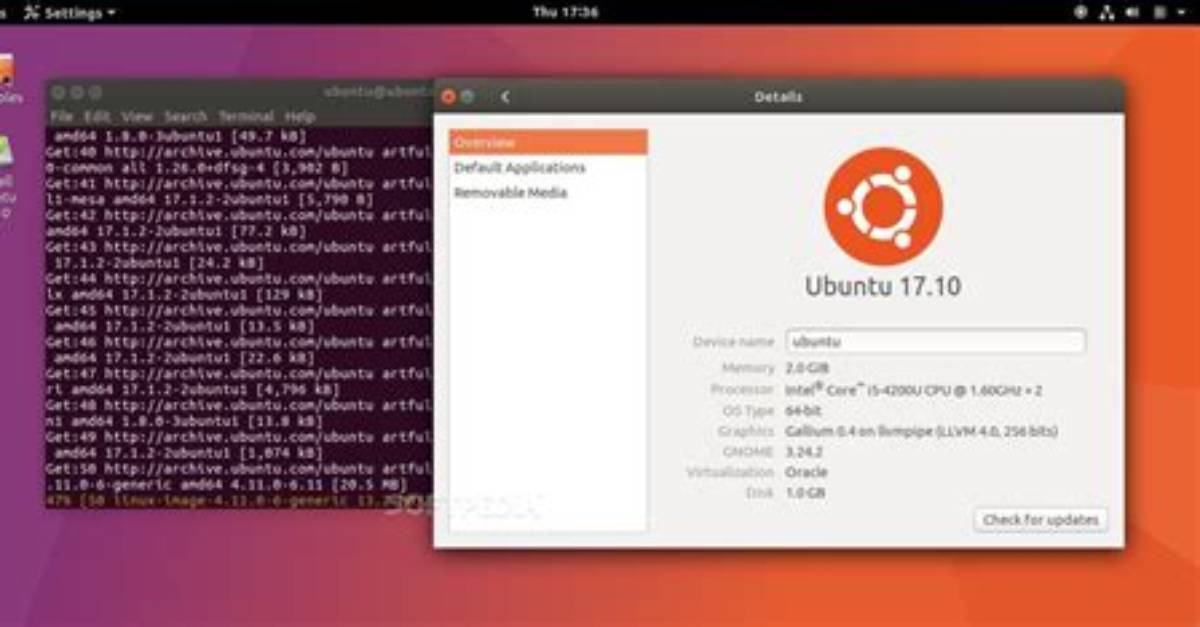The image size is (1200, 627).
Task: Click the network icon in system tray
Action: [1106, 13]
